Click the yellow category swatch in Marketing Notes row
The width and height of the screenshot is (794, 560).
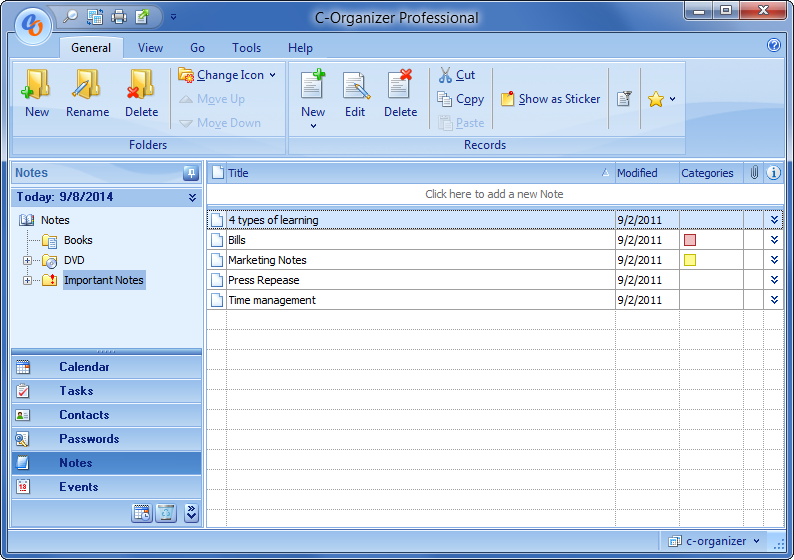coord(690,260)
